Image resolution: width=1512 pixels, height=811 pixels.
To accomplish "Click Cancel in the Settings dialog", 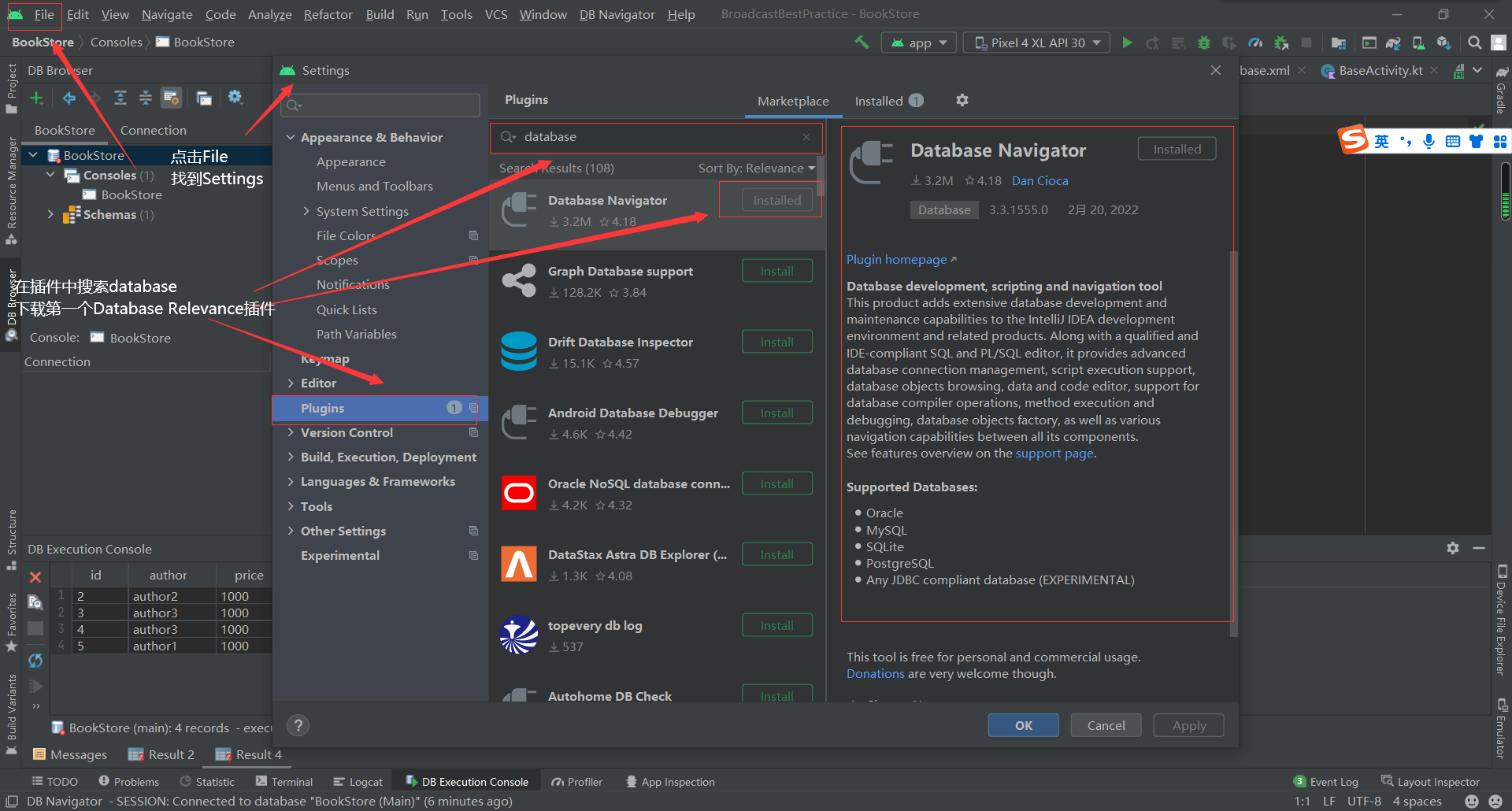I will (1106, 725).
